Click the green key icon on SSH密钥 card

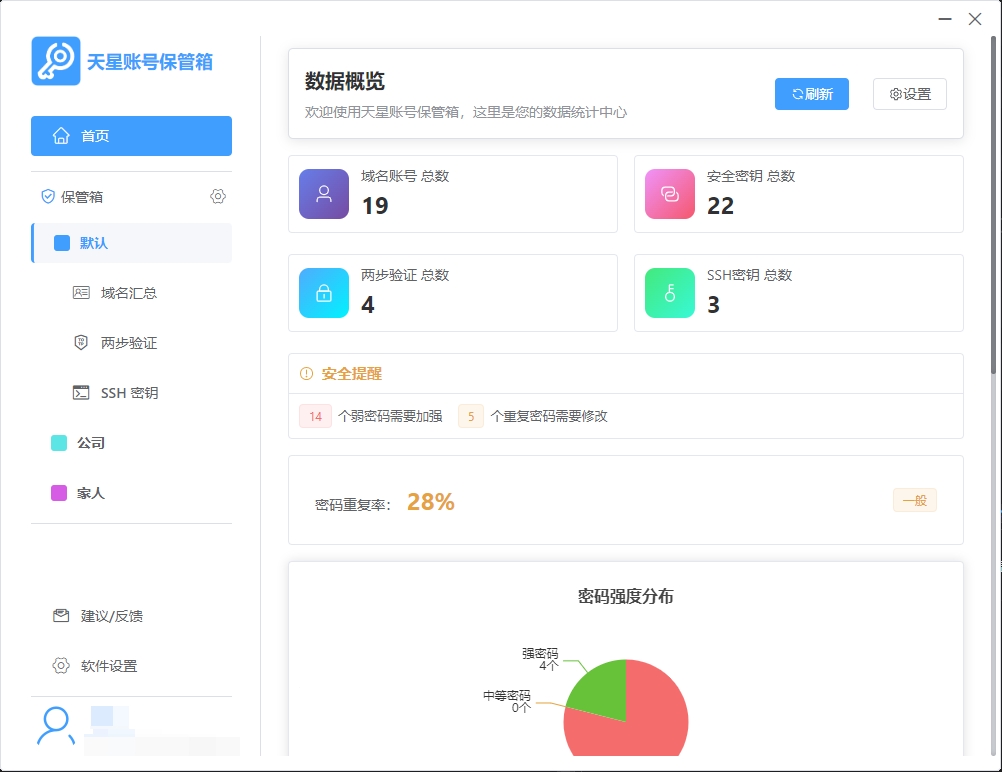[670, 293]
